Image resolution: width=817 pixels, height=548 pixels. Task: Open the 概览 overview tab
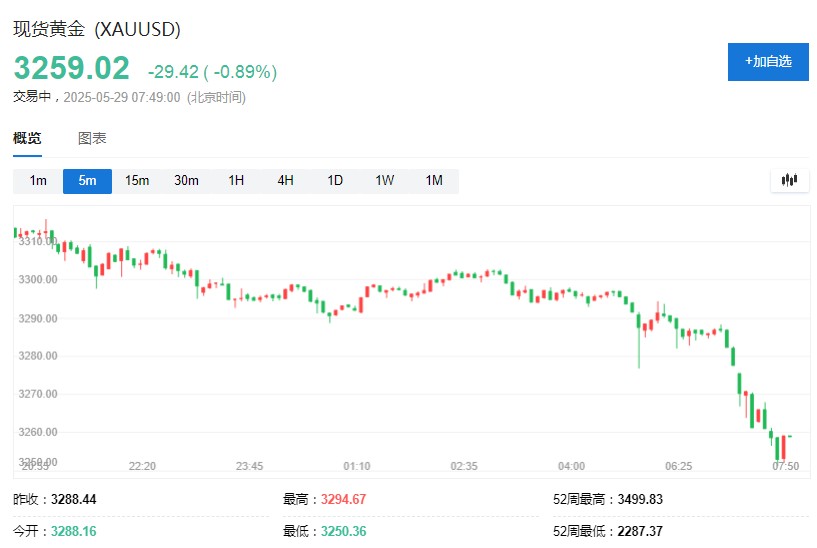coord(27,138)
